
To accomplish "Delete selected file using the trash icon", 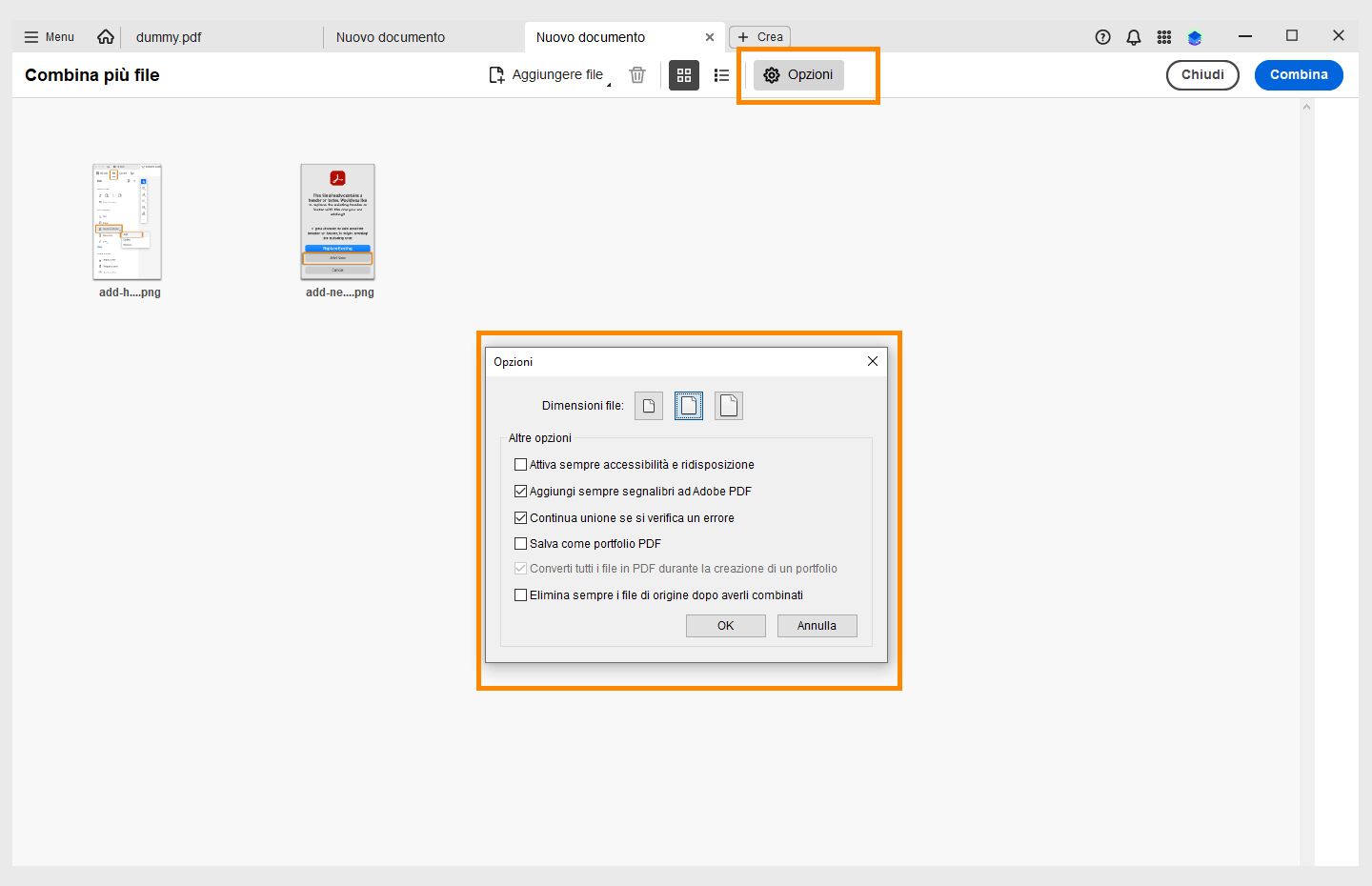I will [636, 74].
